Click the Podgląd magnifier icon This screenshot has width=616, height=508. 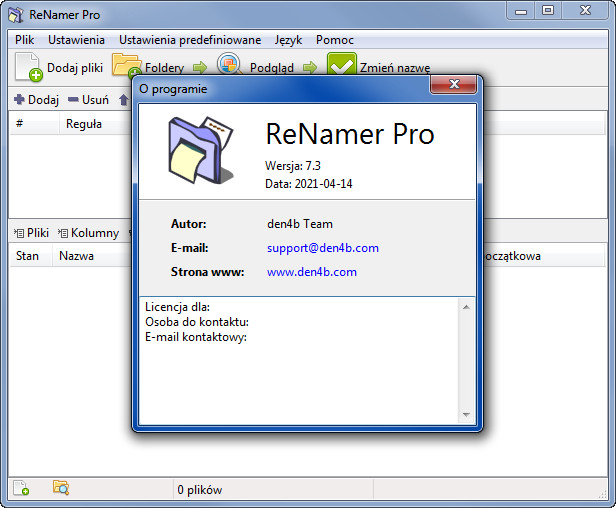229,64
